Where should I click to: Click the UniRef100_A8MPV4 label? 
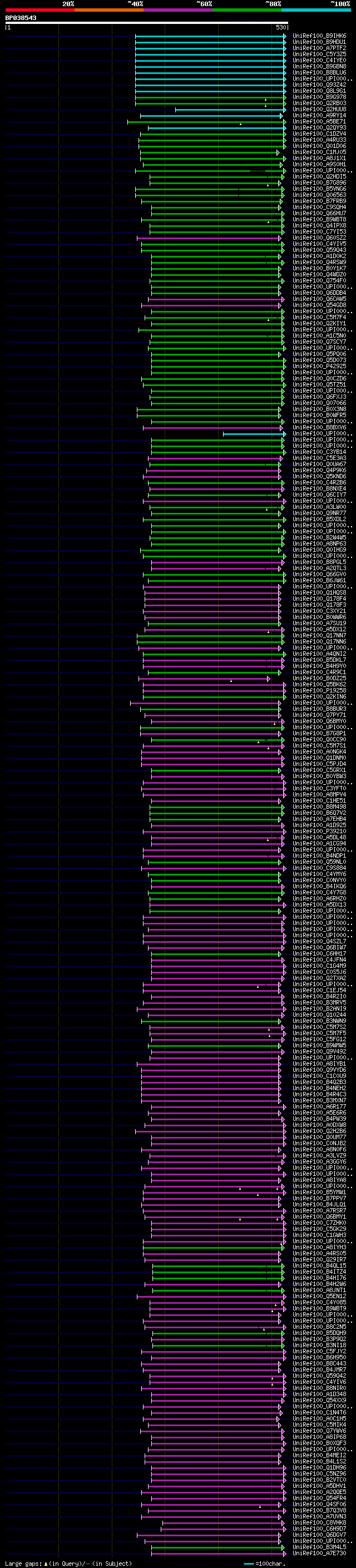[319, 794]
